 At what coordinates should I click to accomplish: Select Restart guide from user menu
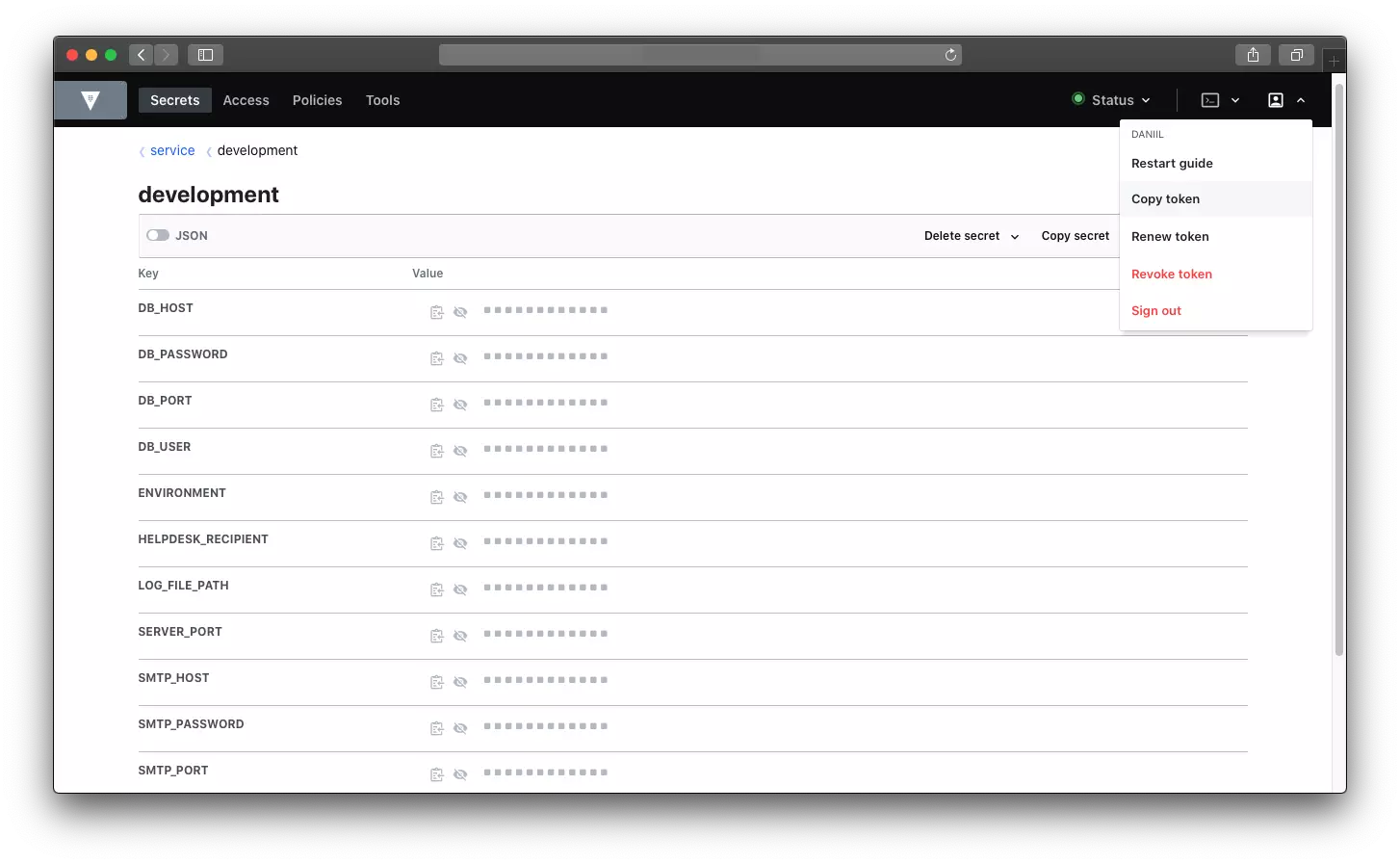pos(1216,163)
